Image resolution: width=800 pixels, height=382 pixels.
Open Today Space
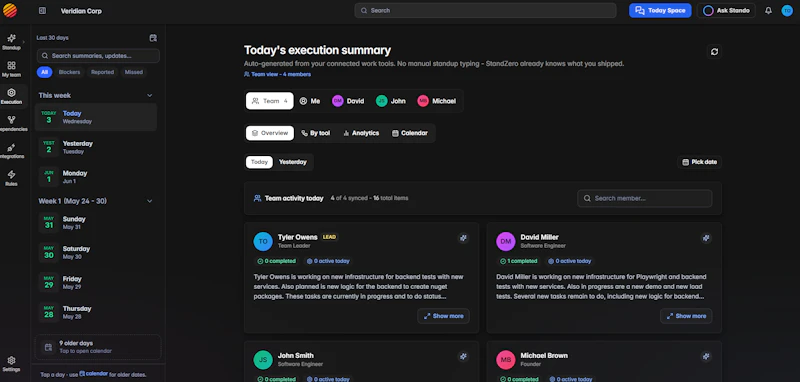point(660,11)
